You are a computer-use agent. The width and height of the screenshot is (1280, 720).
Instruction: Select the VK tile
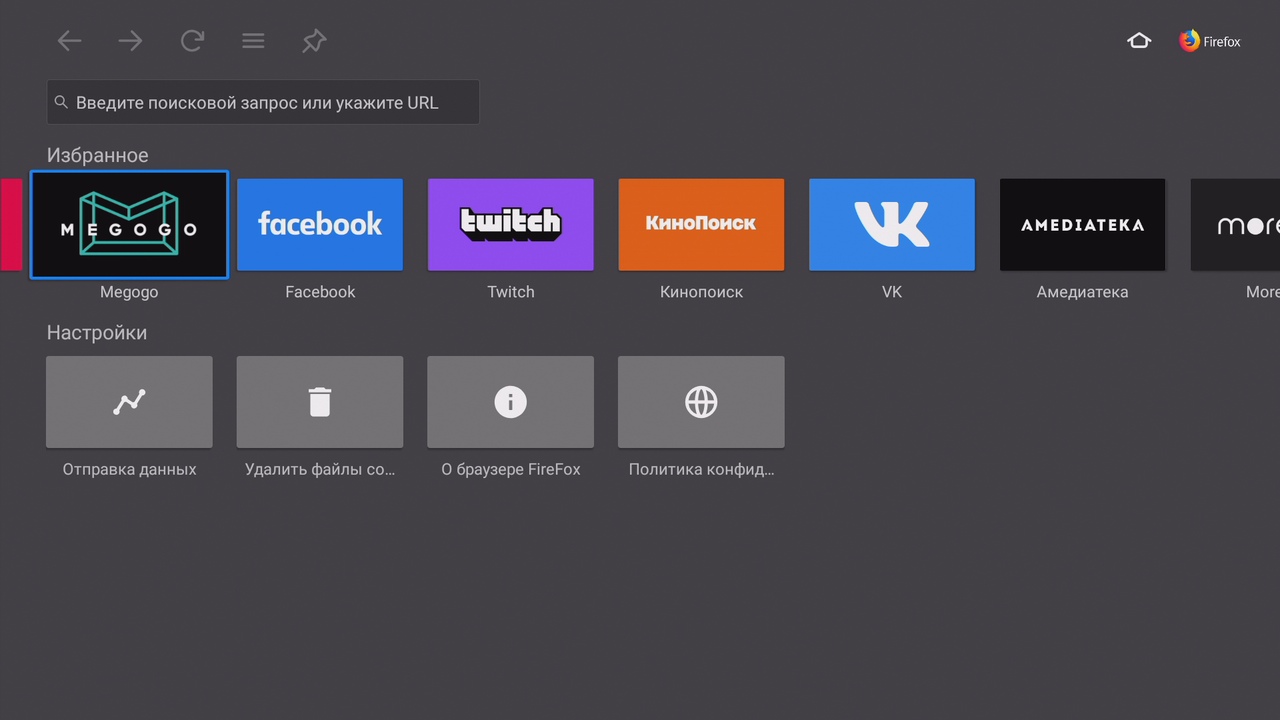pyautogui.click(x=892, y=225)
